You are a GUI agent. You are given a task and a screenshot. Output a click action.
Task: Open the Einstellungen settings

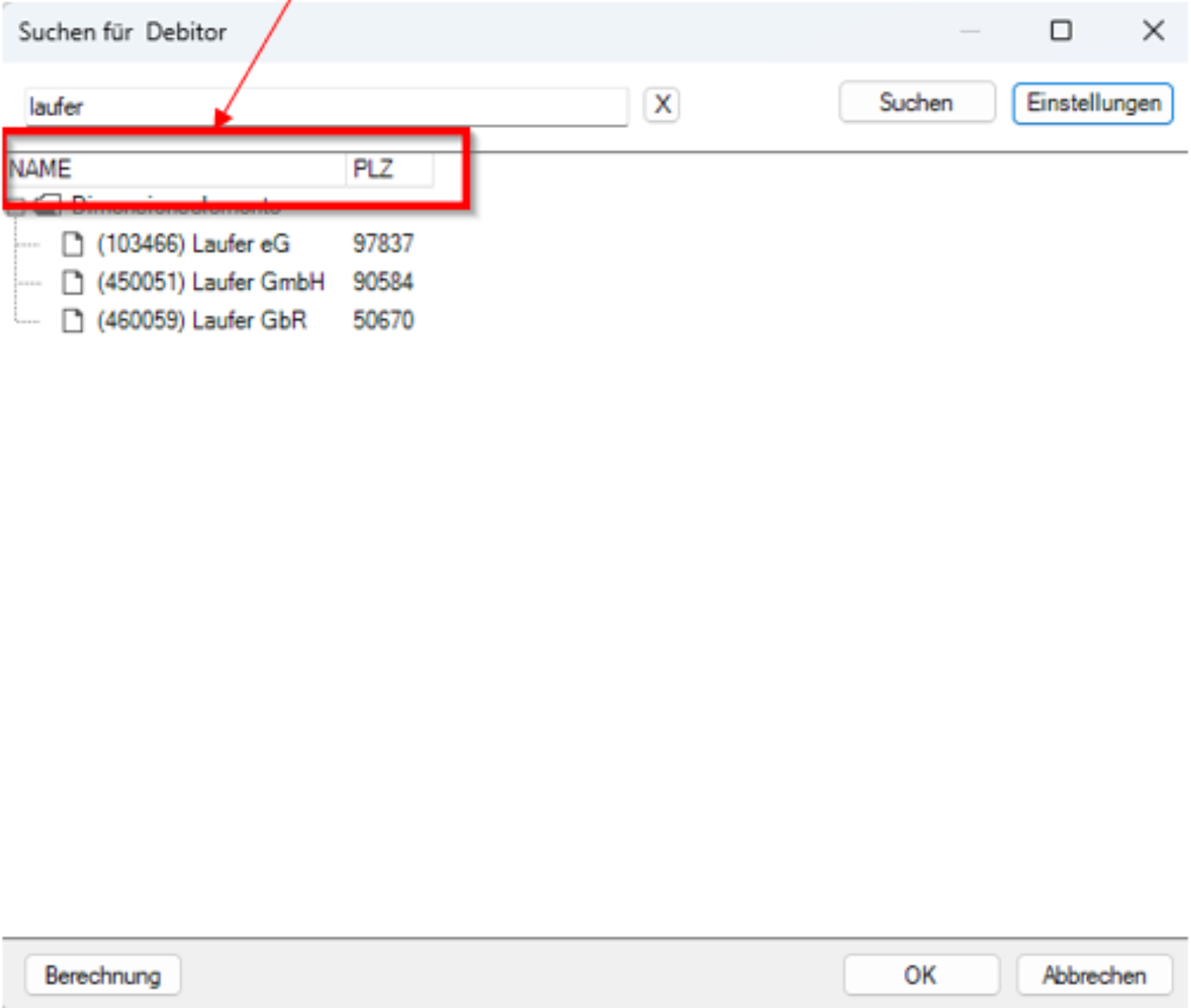1093,103
